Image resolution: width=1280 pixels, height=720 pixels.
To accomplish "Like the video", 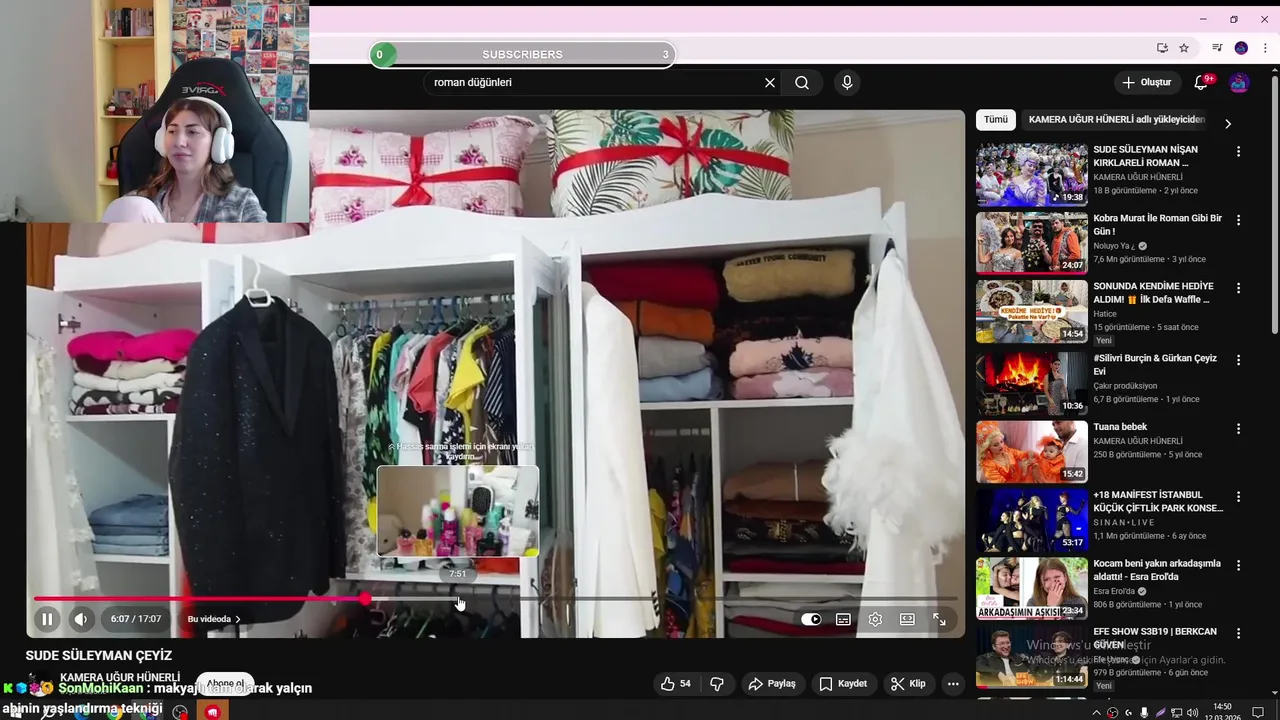I will tap(676, 684).
